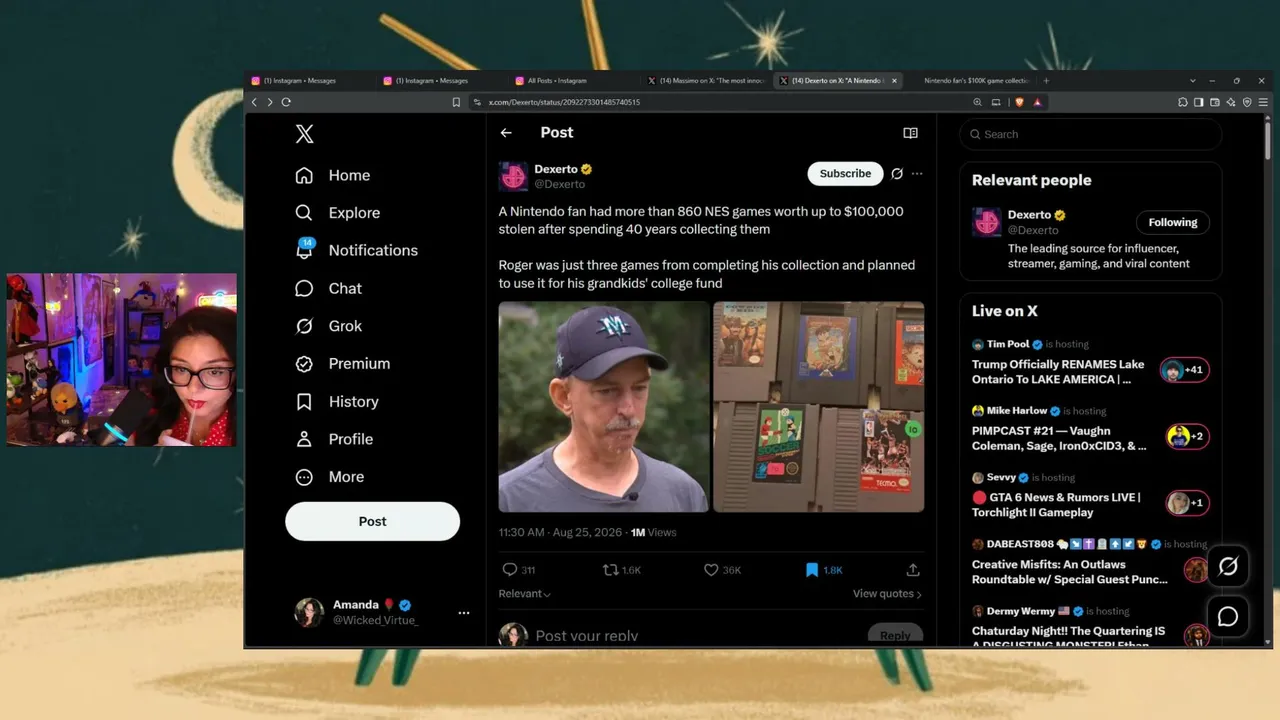Open Premium in the sidebar
This screenshot has width=1280, height=720.
pyautogui.click(x=343, y=364)
